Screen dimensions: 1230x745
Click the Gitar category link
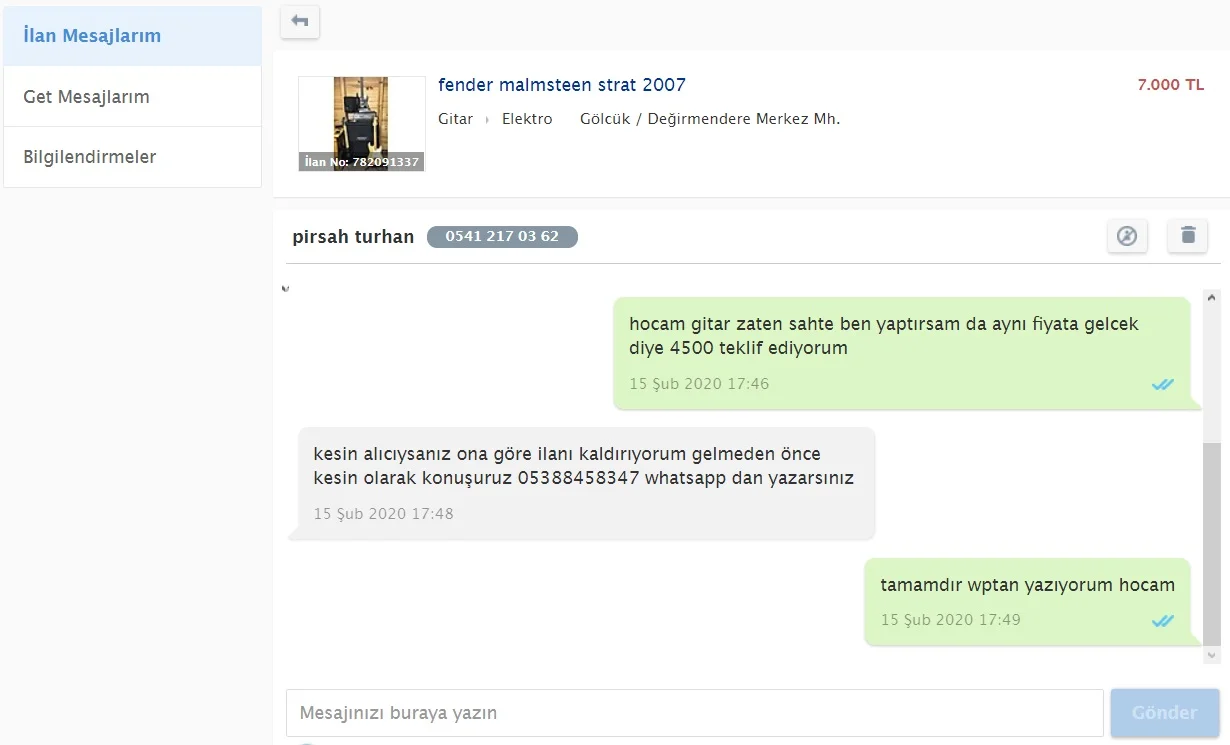(x=455, y=119)
